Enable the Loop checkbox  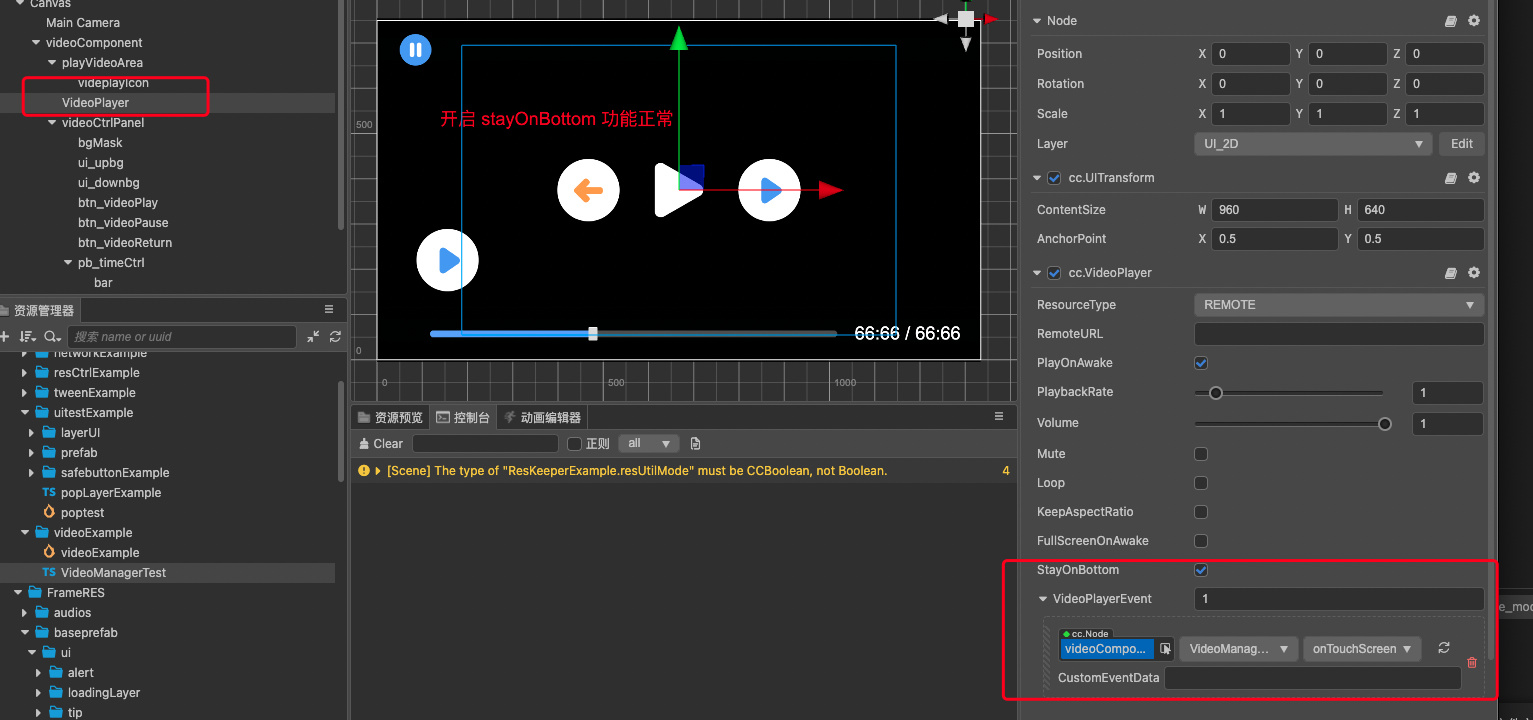[1201, 483]
